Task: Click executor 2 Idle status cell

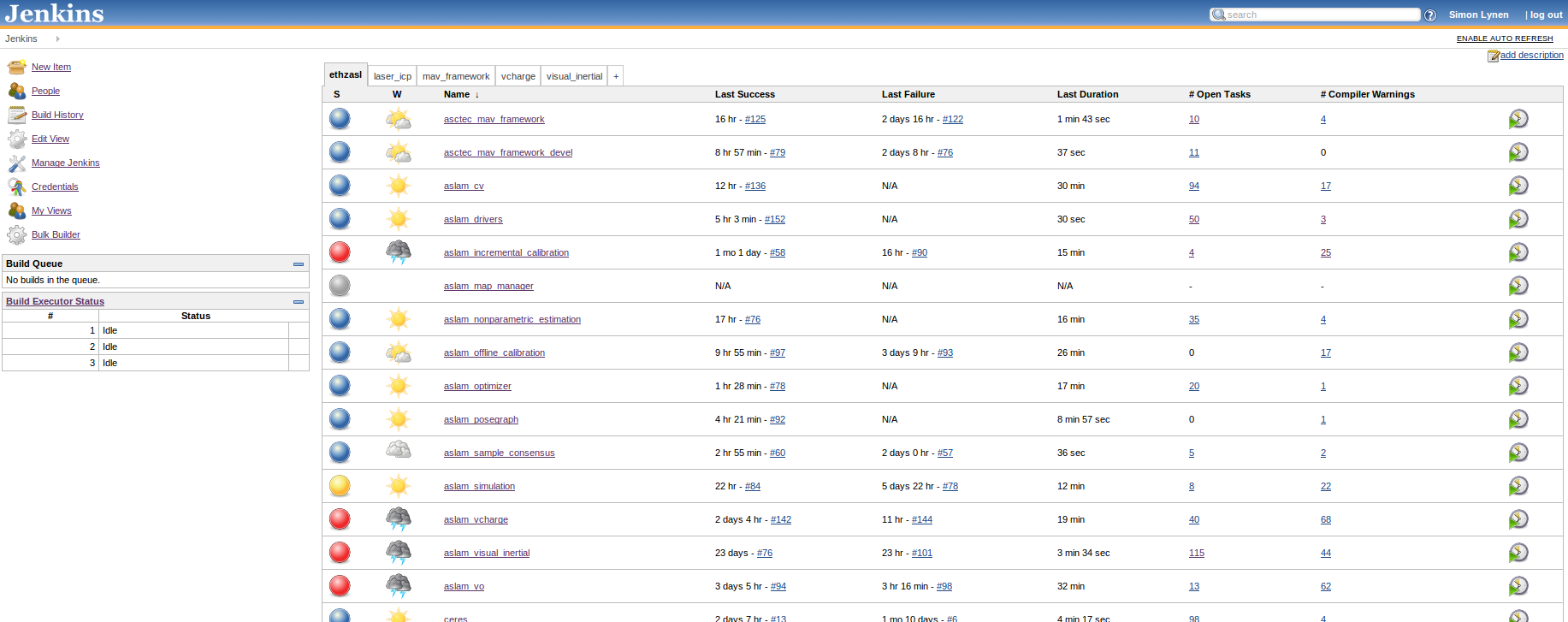Action: click(194, 347)
